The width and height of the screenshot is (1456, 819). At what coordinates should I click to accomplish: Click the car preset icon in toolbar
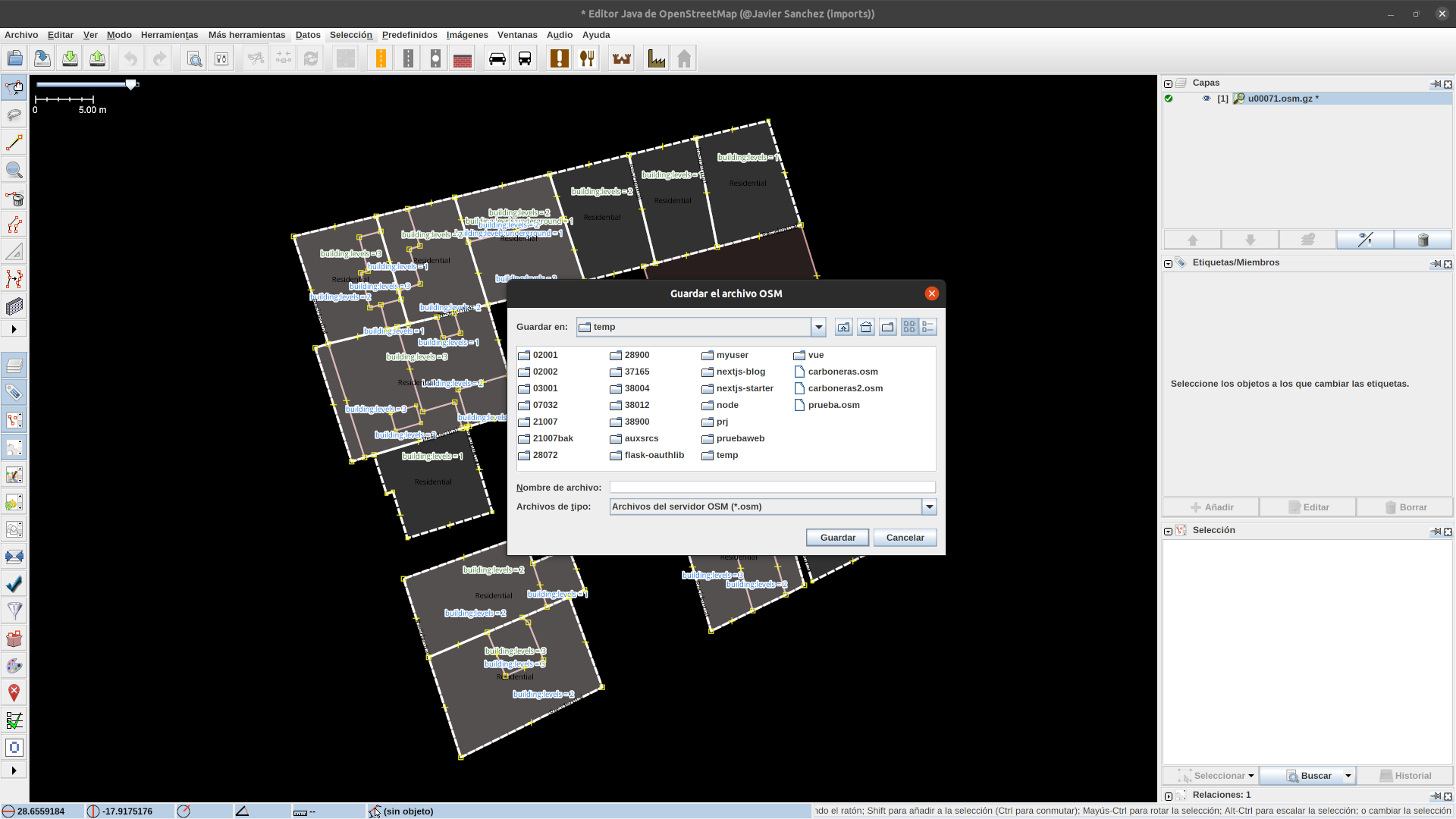tap(497, 58)
